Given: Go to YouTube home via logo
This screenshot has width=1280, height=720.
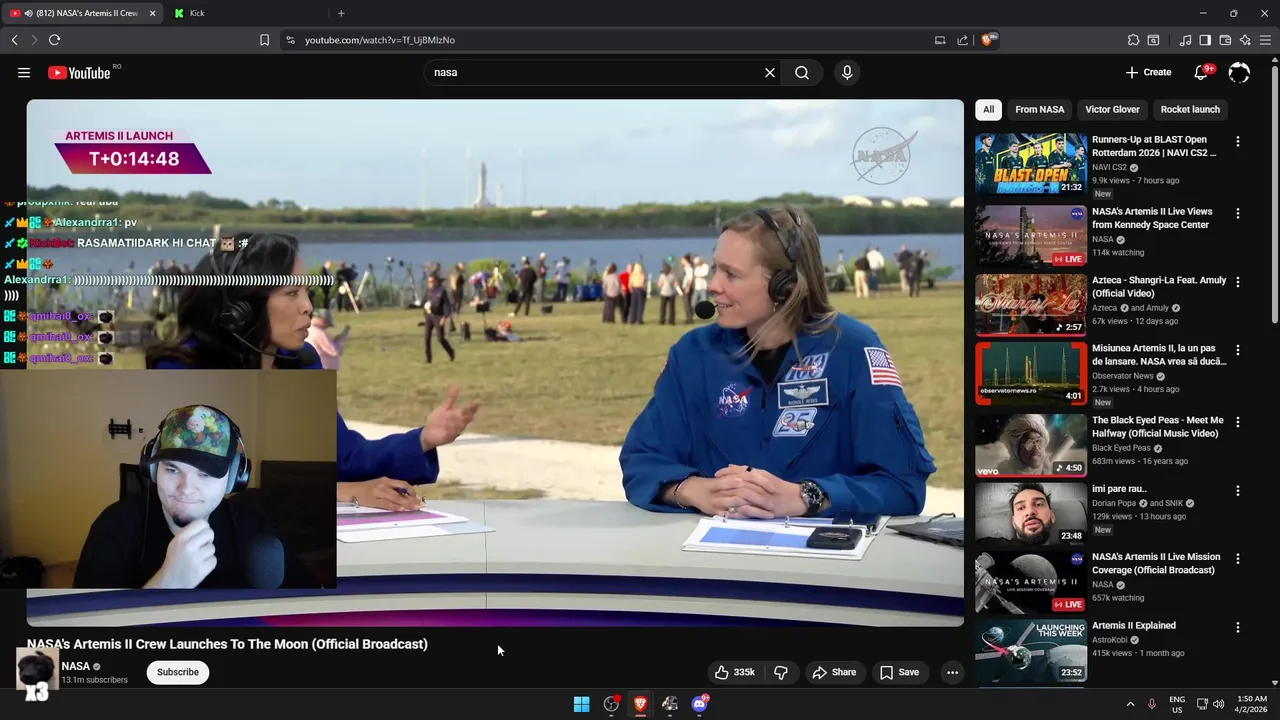Looking at the screenshot, I should [79, 72].
